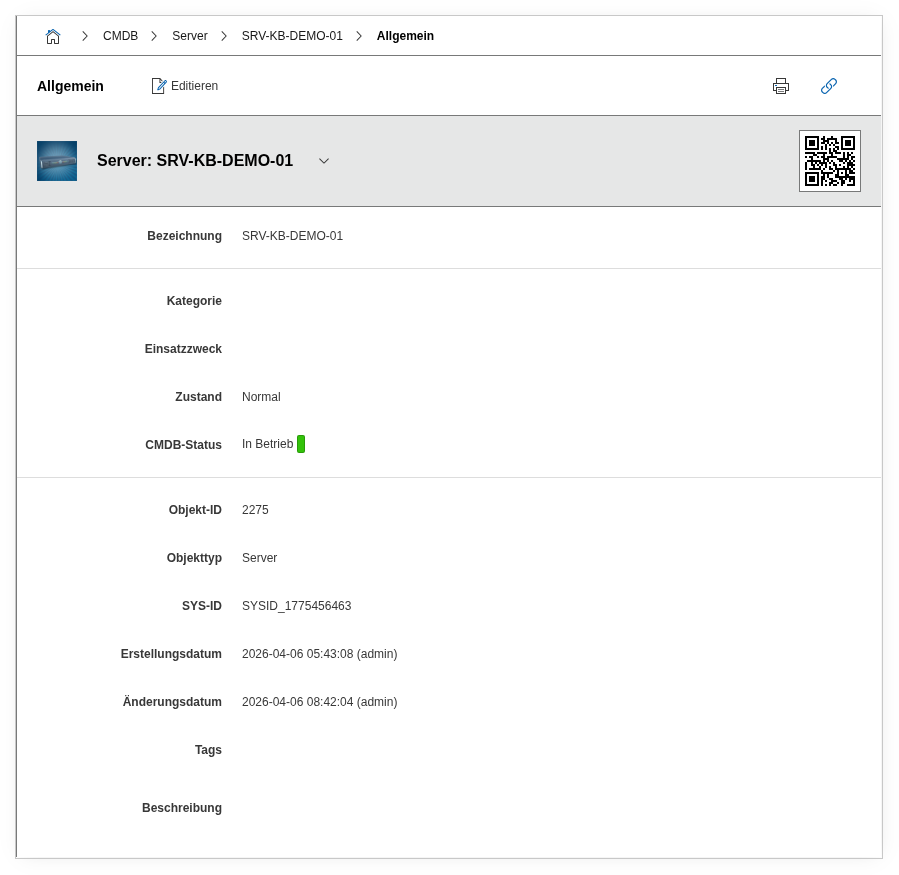This screenshot has width=899, height=875.
Task: Click the server object image thumbnail
Action: click(x=57, y=161)
